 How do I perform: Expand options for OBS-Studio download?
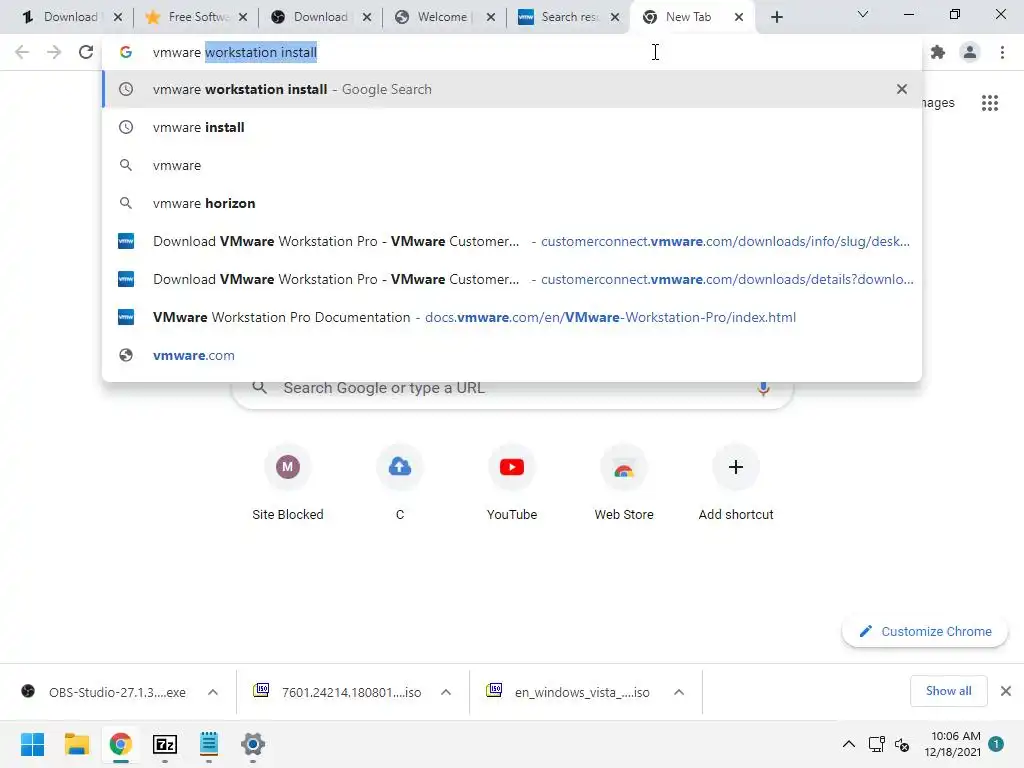click(213, 692)
